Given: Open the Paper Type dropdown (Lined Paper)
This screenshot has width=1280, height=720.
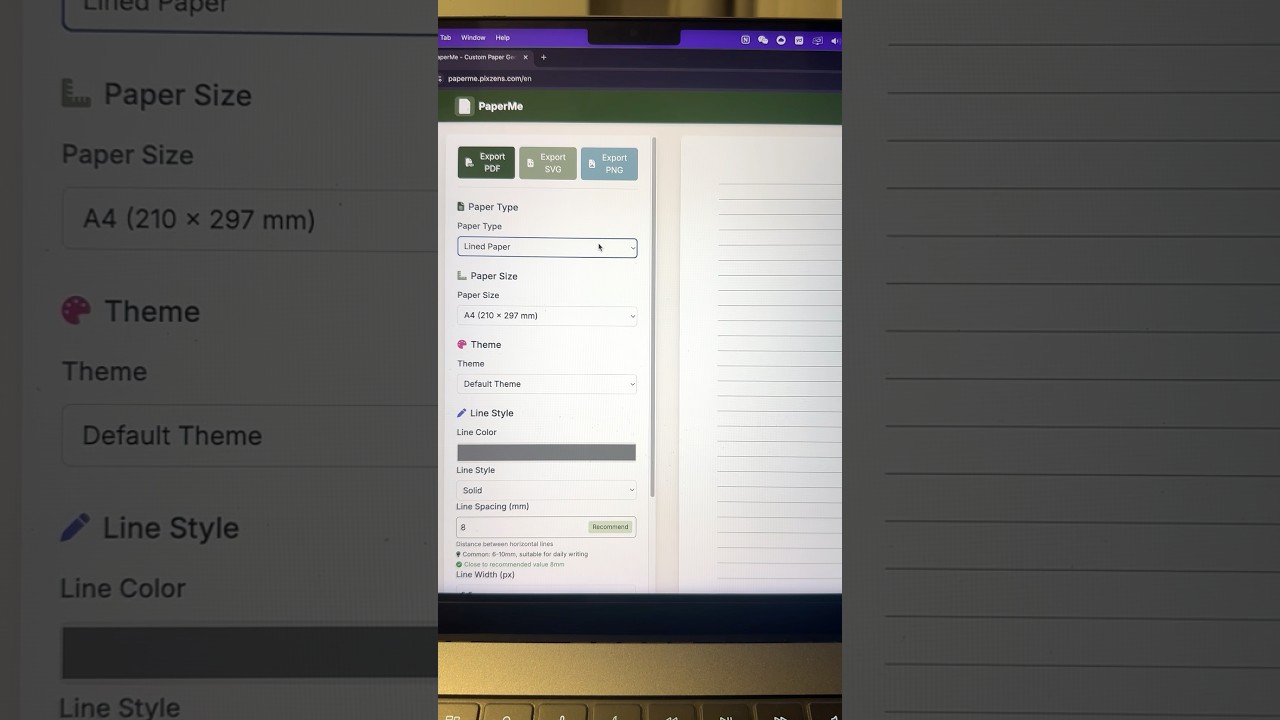Looking at the screenshot, I should point(547,247).
